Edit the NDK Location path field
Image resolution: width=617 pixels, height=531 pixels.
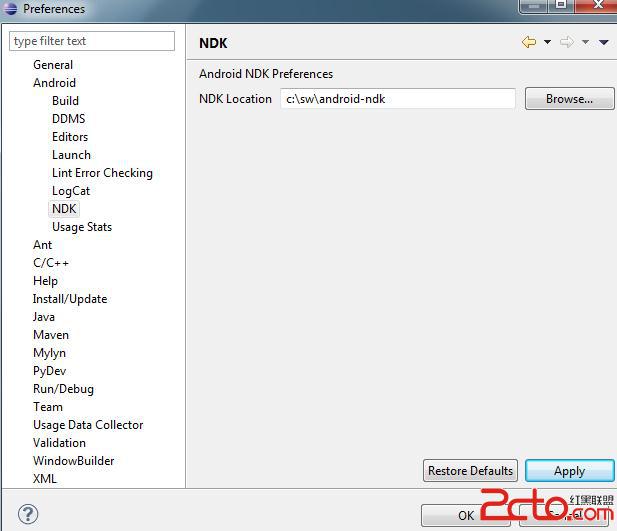tap(397, 99)
